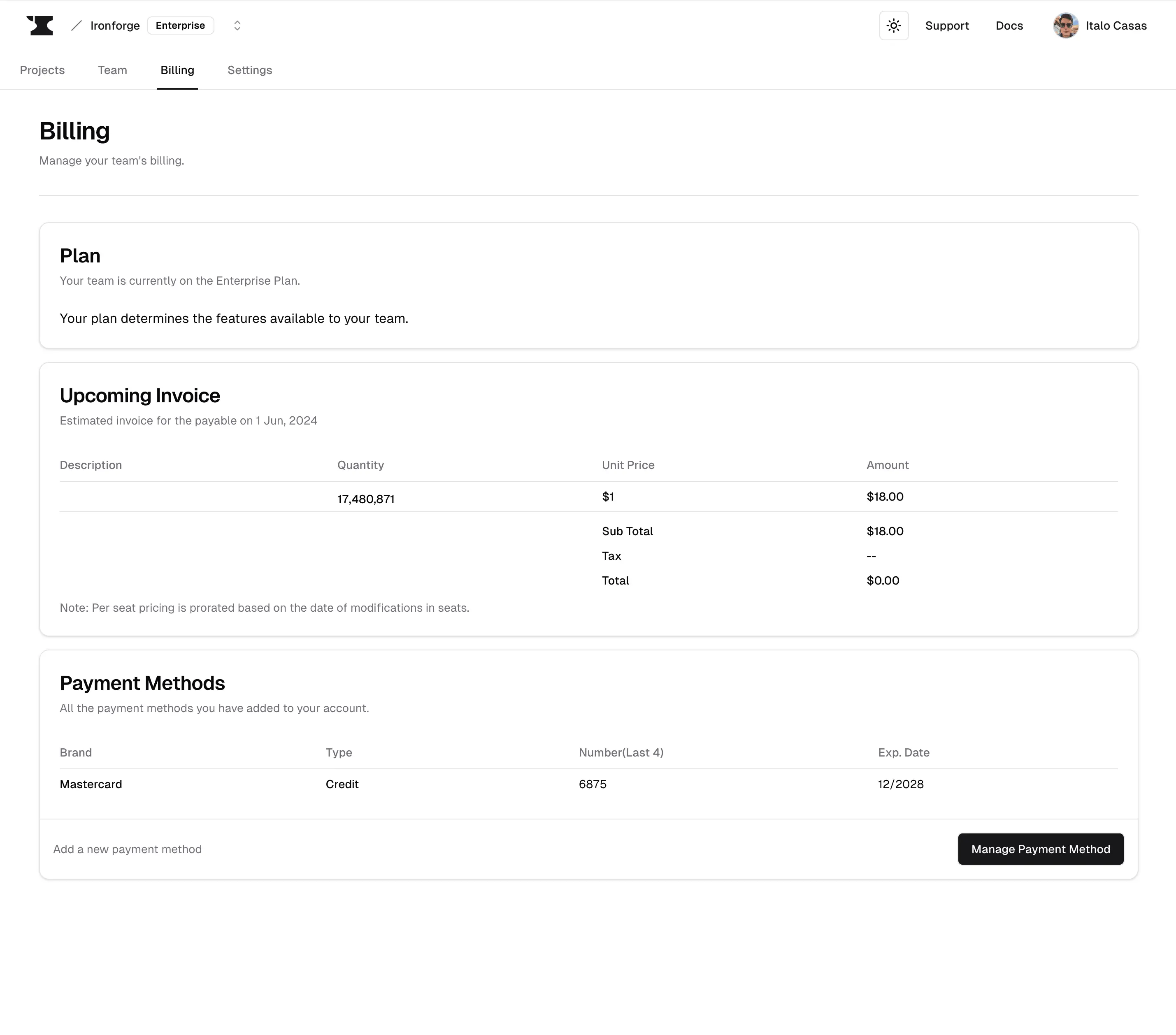Click the invoice quantity value 17,480,871
The width and height of the screenshot is (1176, 1035).
(x=366, y=499)
